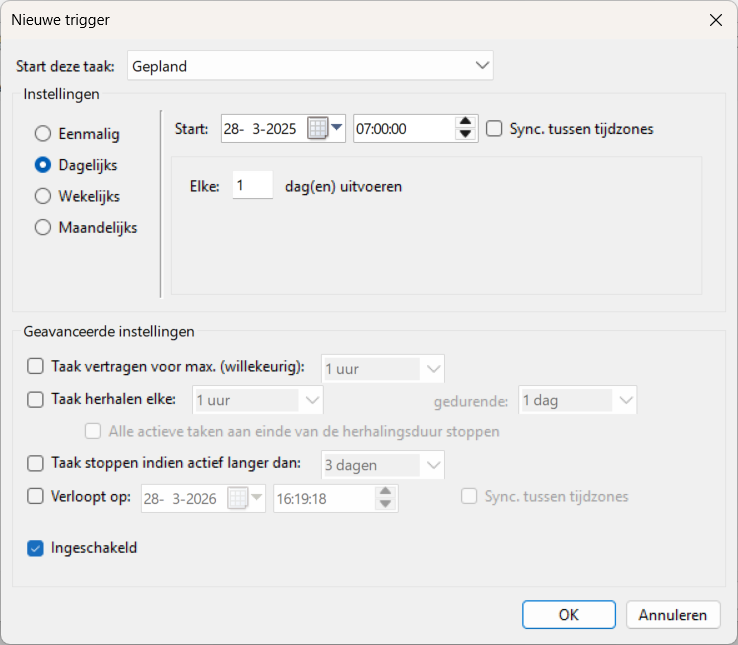Image resolution: width=738 pixels, height=645 pixels.
Task: Enable Taak vertragen voor max. checkbox
Action: click(36, 367)
